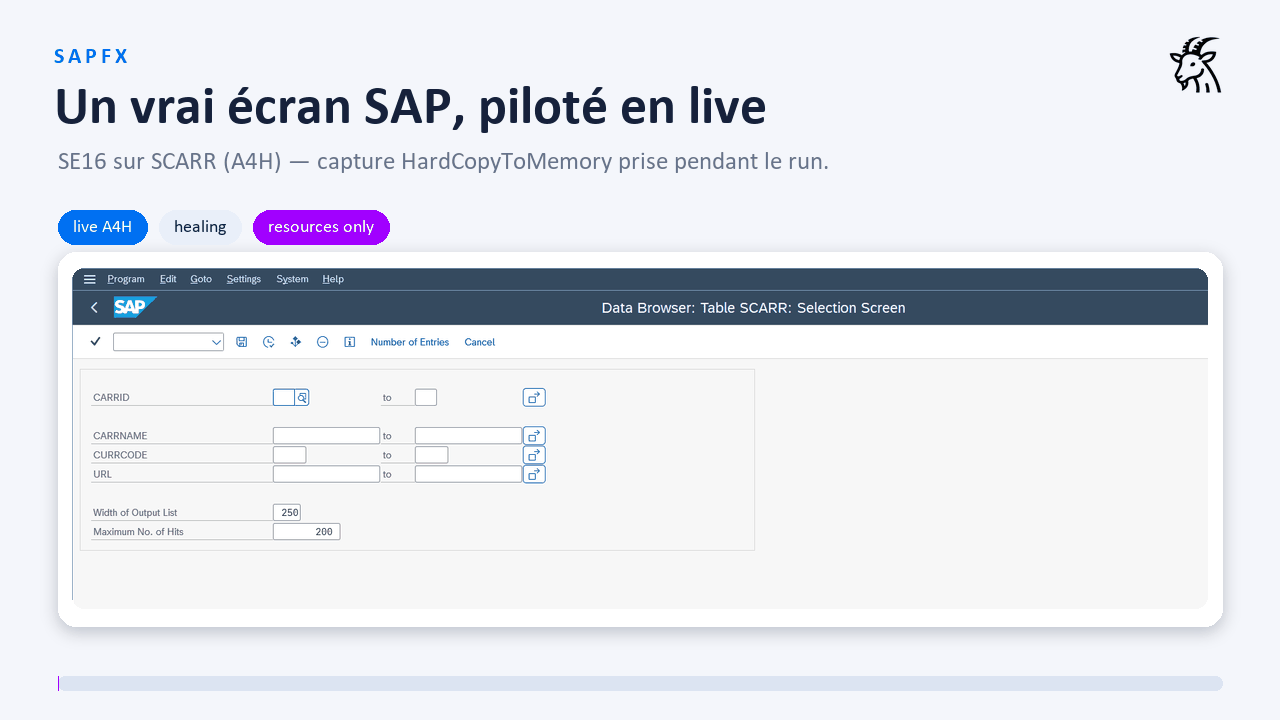Click the goat logo on the slide
Image resolution: width=1280 pixels, height=720 pixels.
[x=1196, y=65]
